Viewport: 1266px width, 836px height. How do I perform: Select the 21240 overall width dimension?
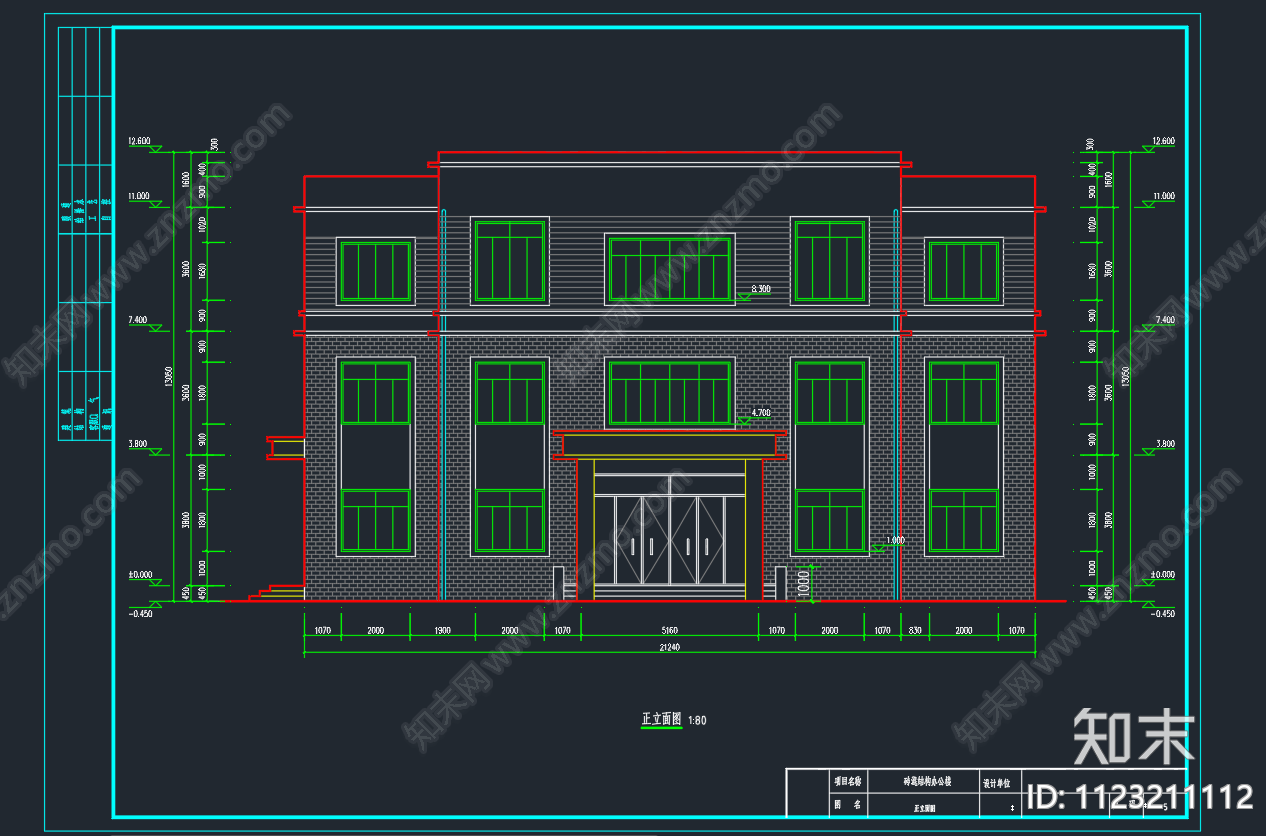point(669,648)
